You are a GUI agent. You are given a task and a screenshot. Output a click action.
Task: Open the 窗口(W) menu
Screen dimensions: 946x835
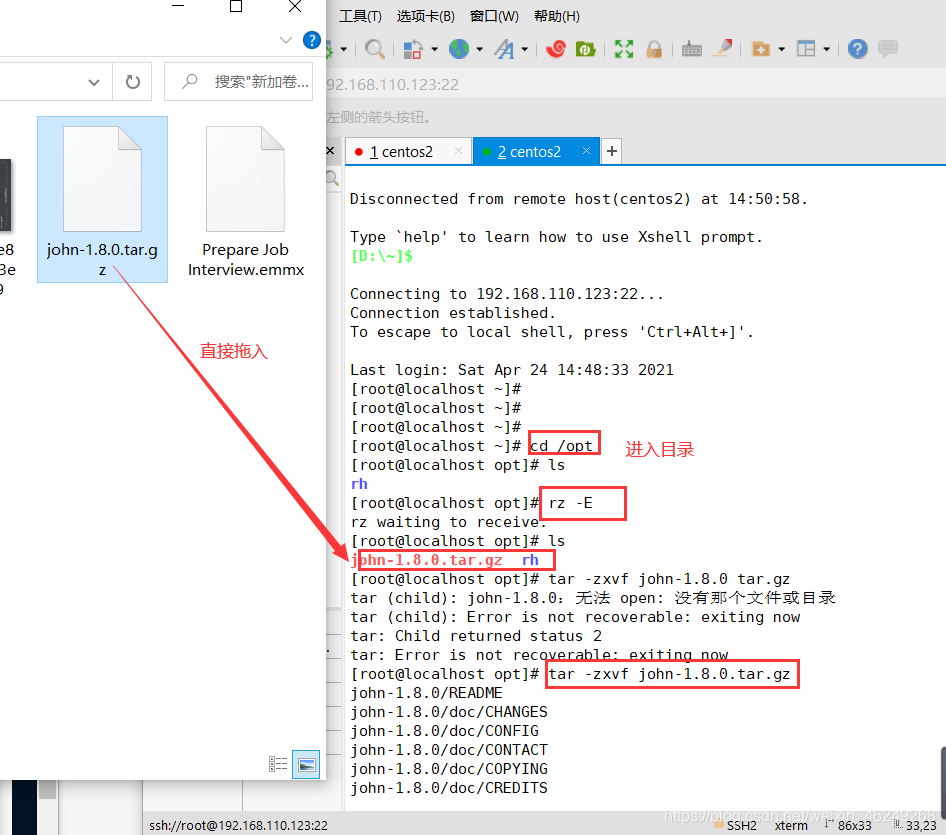click(494, 16)
